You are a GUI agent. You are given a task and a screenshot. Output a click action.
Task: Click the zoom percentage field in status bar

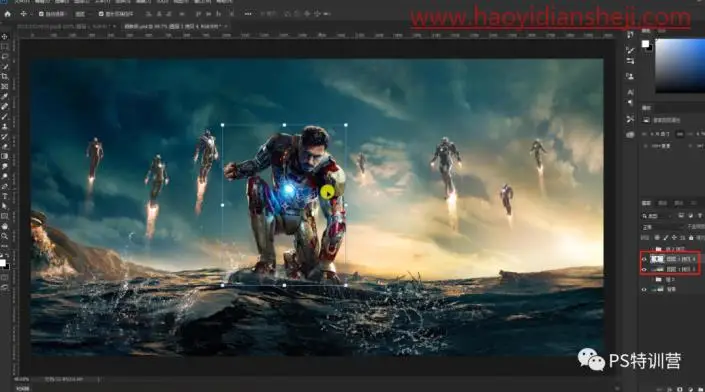coord(21,379)
